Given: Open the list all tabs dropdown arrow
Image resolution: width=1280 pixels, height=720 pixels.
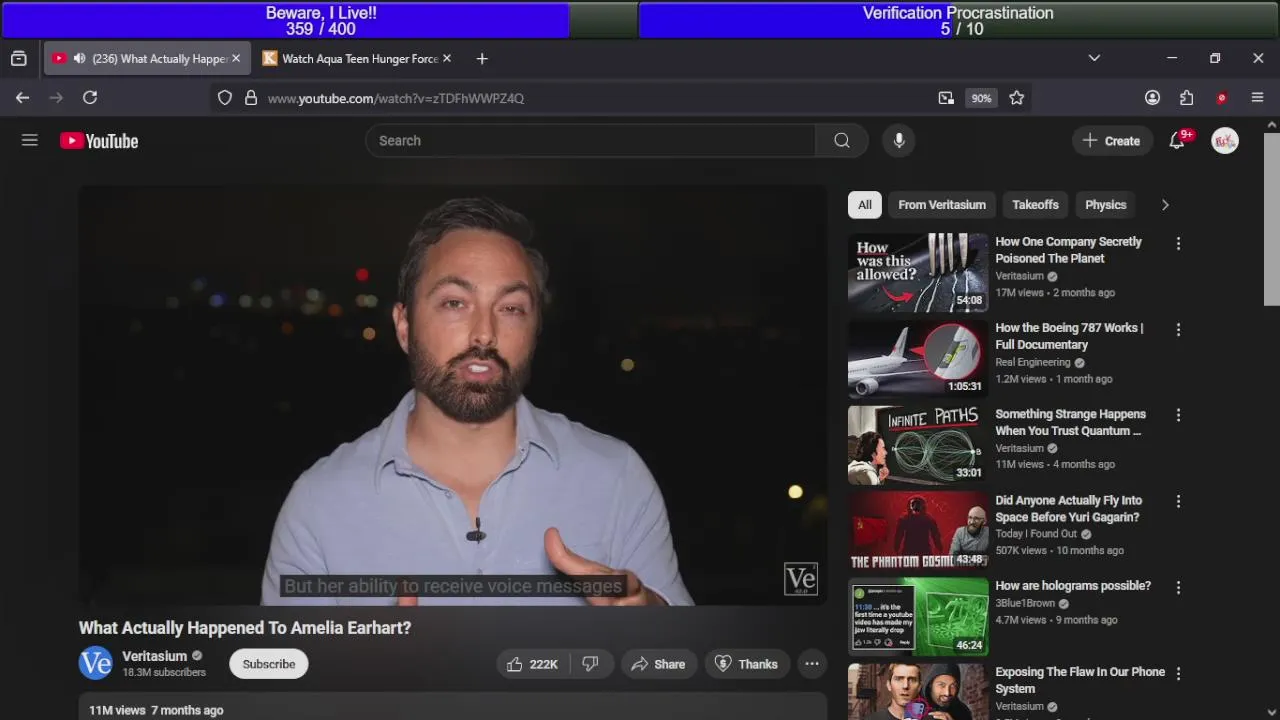Looking at the screenshot, I should click(1094, 59).
